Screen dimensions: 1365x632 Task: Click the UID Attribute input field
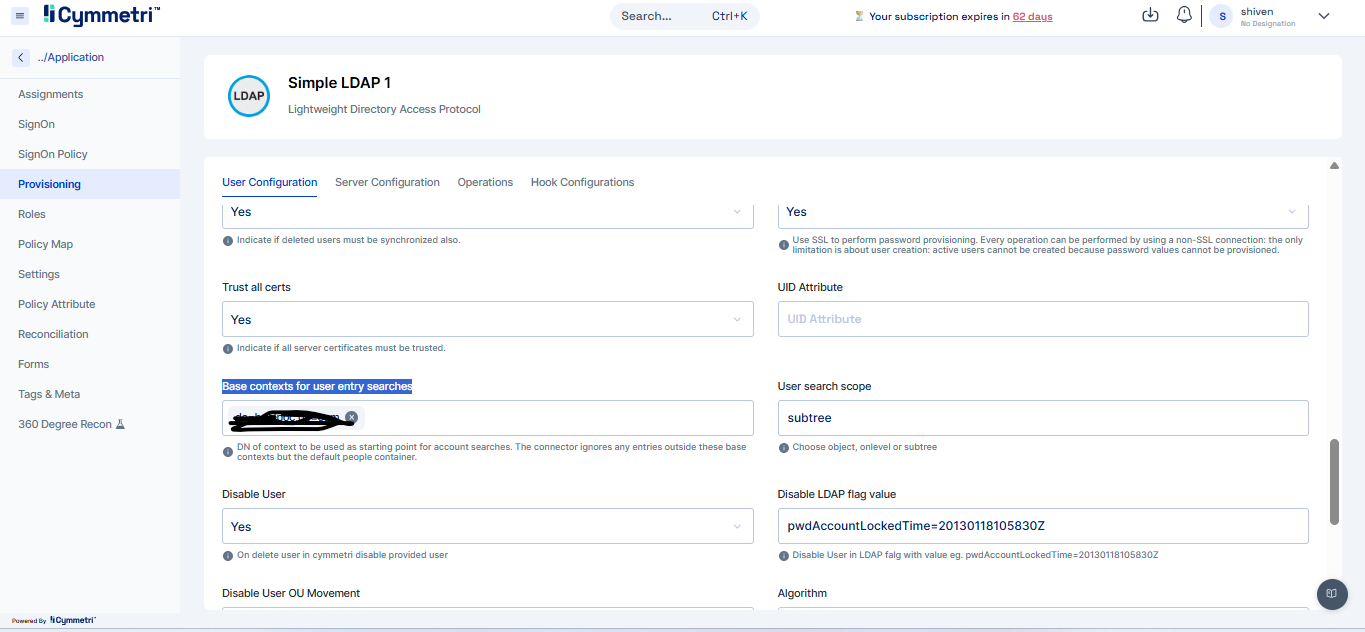(1043, 319)
